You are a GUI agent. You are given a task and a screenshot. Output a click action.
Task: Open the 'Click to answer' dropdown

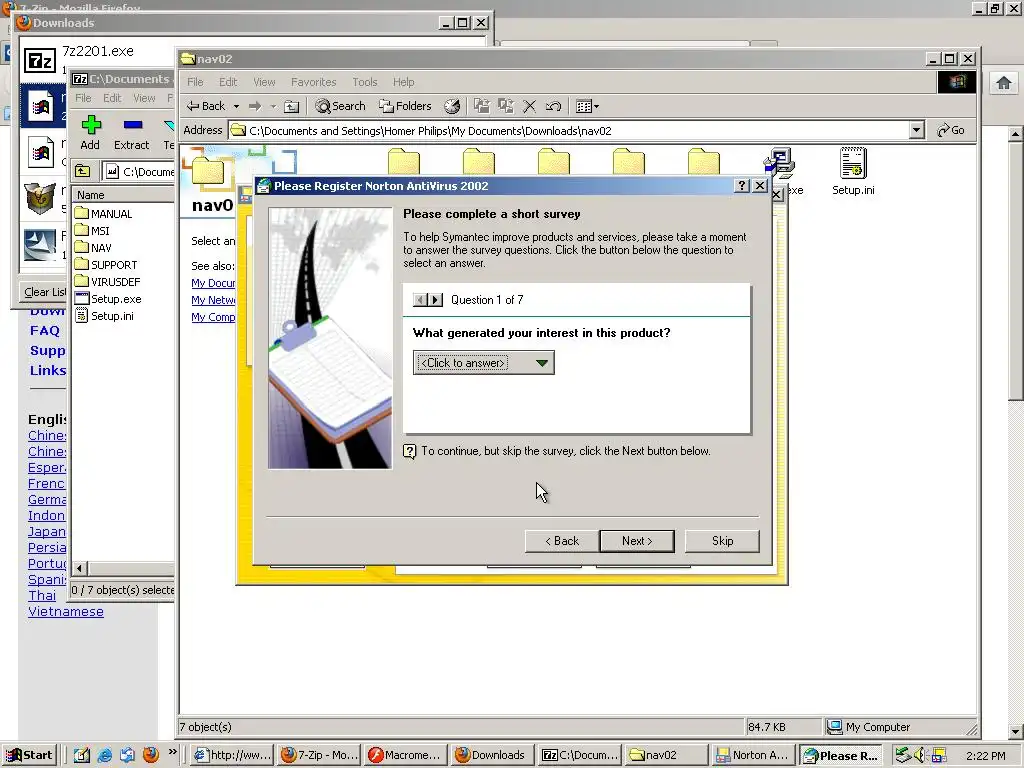coord(483,362)
